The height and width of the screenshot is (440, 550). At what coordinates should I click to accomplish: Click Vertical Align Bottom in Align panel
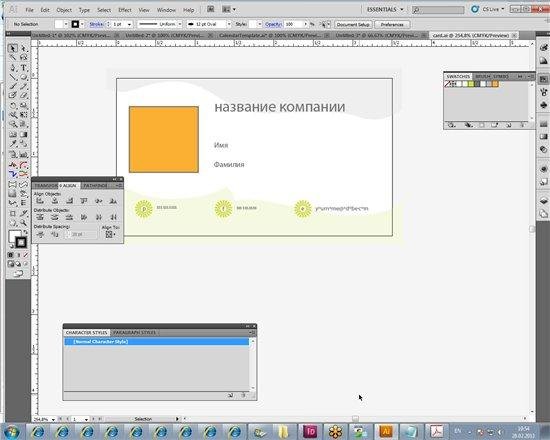pos(113,201)
